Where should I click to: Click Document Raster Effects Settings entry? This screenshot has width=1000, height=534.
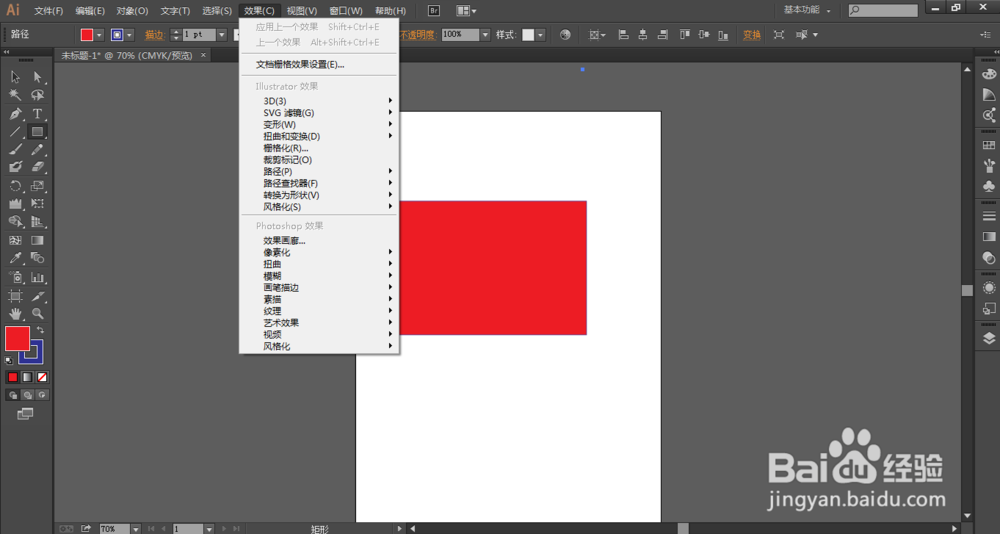[x=319, y=64]
